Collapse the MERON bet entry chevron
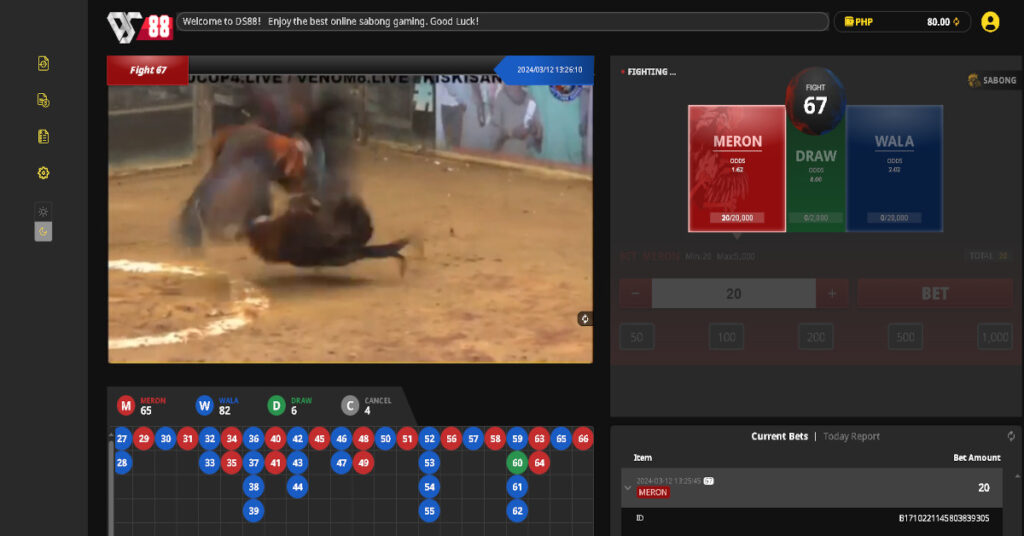 point(627,488)
